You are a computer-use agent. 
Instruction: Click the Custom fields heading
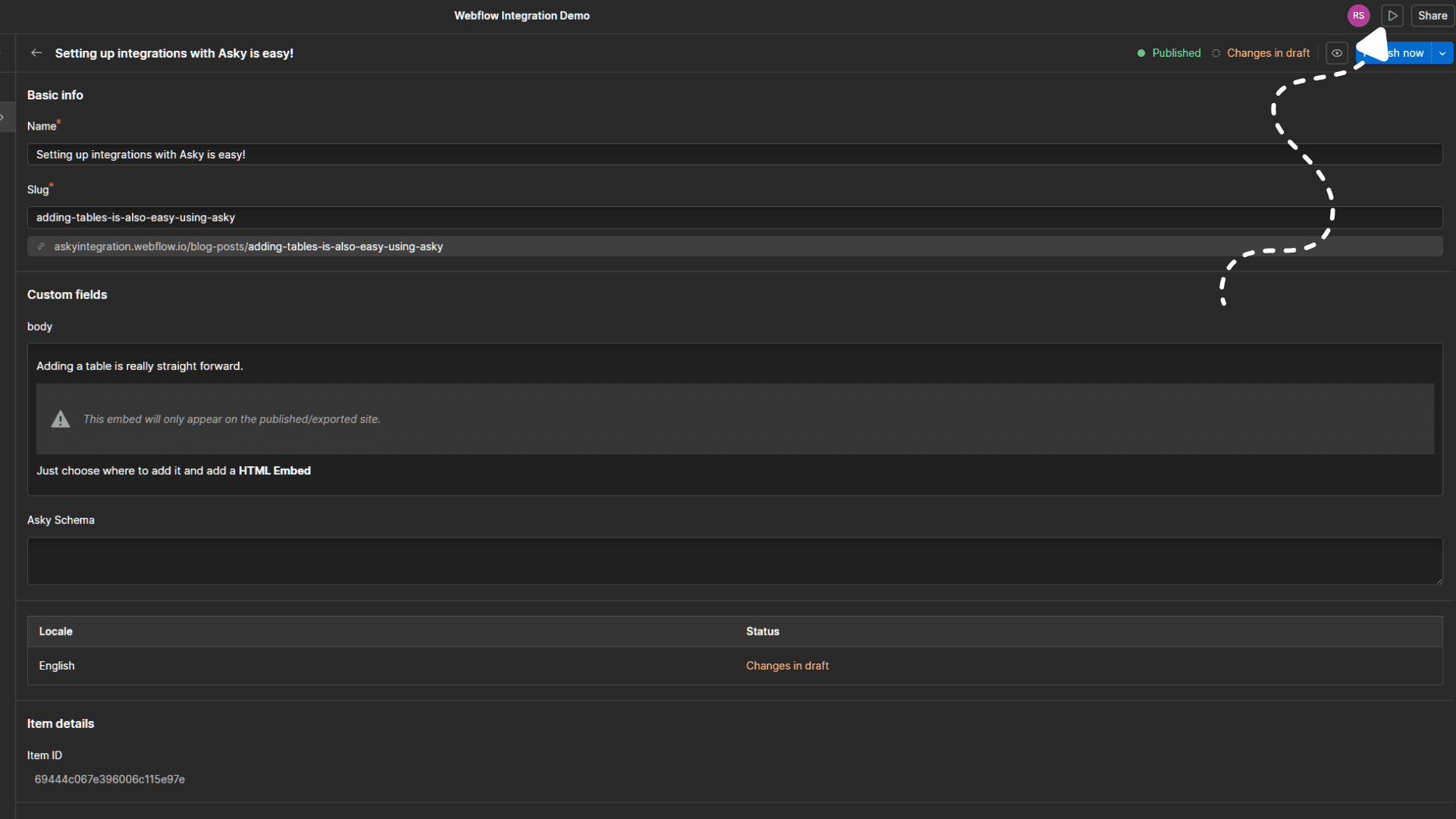click(x=67, y=295)
